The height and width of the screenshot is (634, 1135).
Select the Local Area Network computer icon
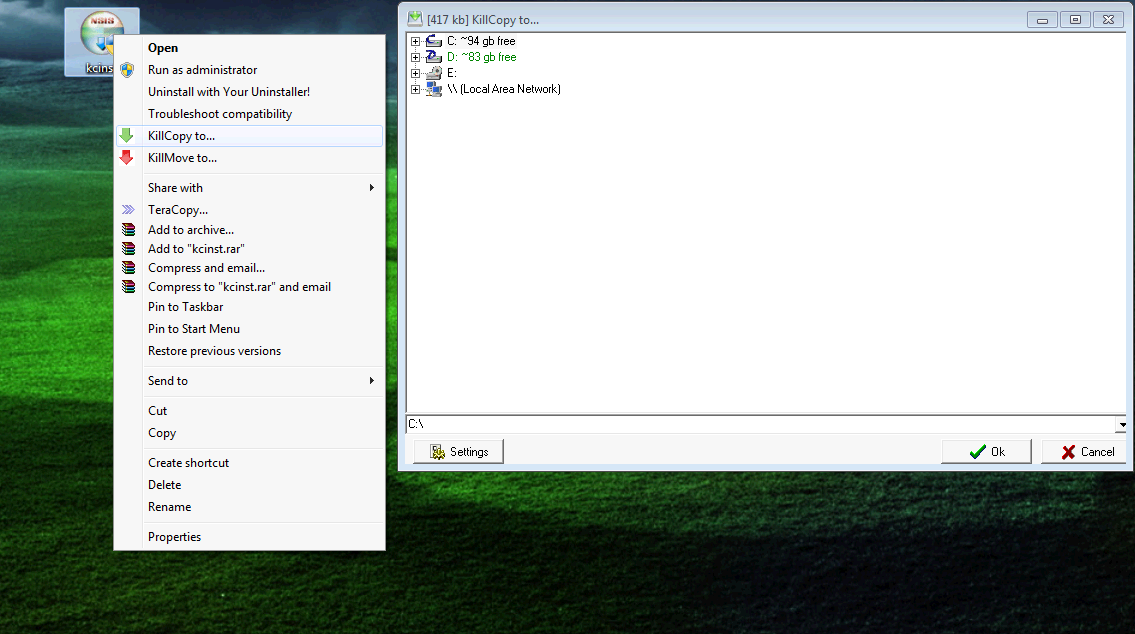434,89
